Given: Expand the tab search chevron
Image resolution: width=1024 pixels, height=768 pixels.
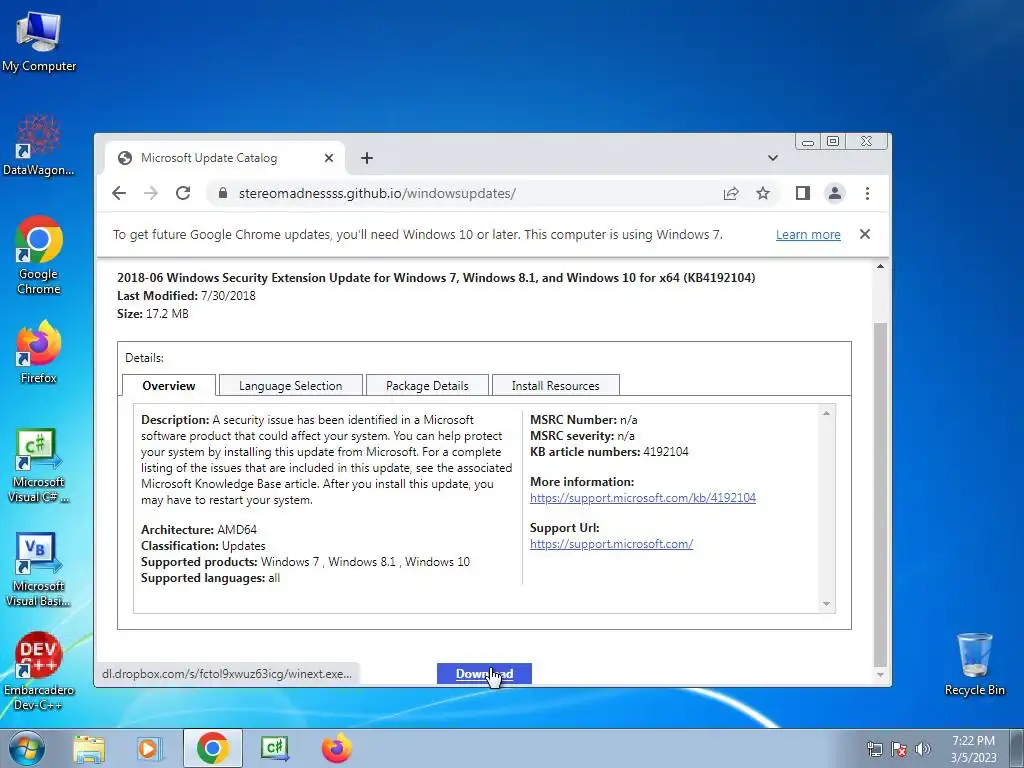Looking at the screenshot, I should [x=773, y=158].
